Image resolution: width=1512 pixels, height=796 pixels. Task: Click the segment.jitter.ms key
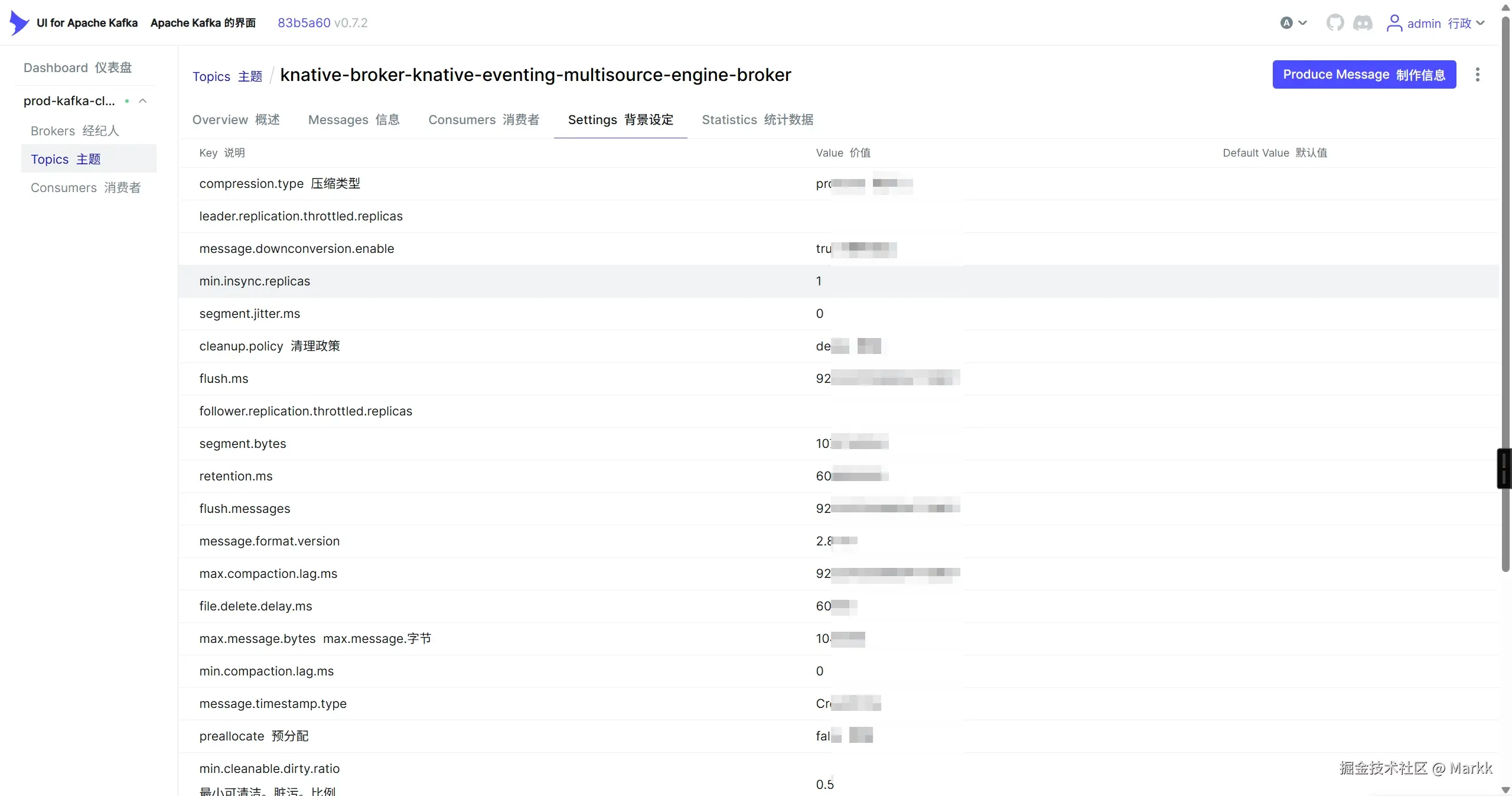[249, 314]
